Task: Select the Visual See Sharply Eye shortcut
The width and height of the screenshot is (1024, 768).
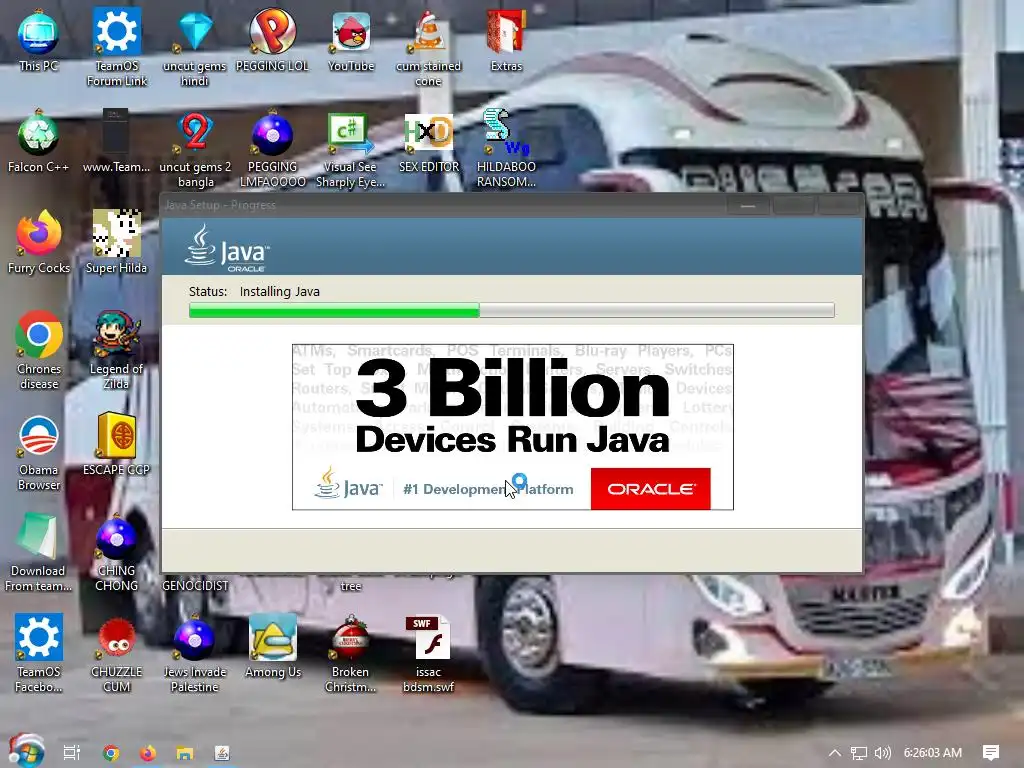Action: pyautogui.click(x=351, y=149)
